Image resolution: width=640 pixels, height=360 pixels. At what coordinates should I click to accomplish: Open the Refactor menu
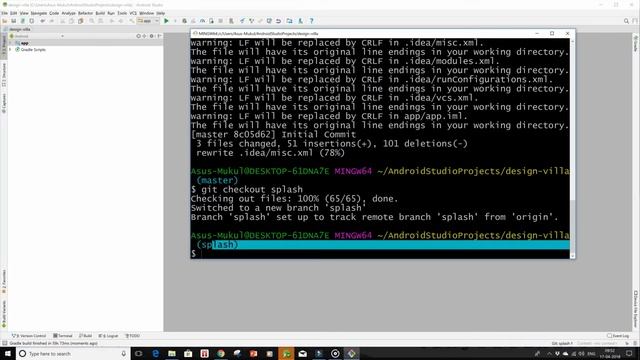pyautogui.click(x=85, y=13)
